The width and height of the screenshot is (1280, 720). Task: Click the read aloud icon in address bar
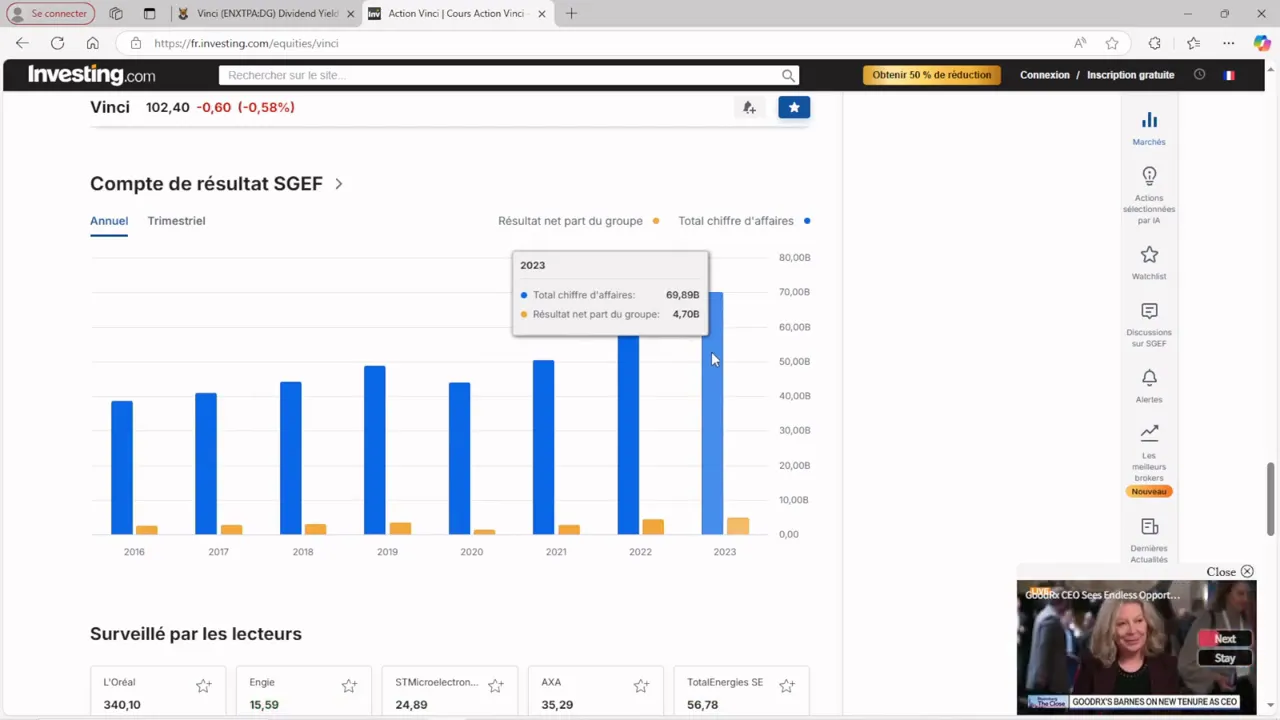tap(1080, 43)
